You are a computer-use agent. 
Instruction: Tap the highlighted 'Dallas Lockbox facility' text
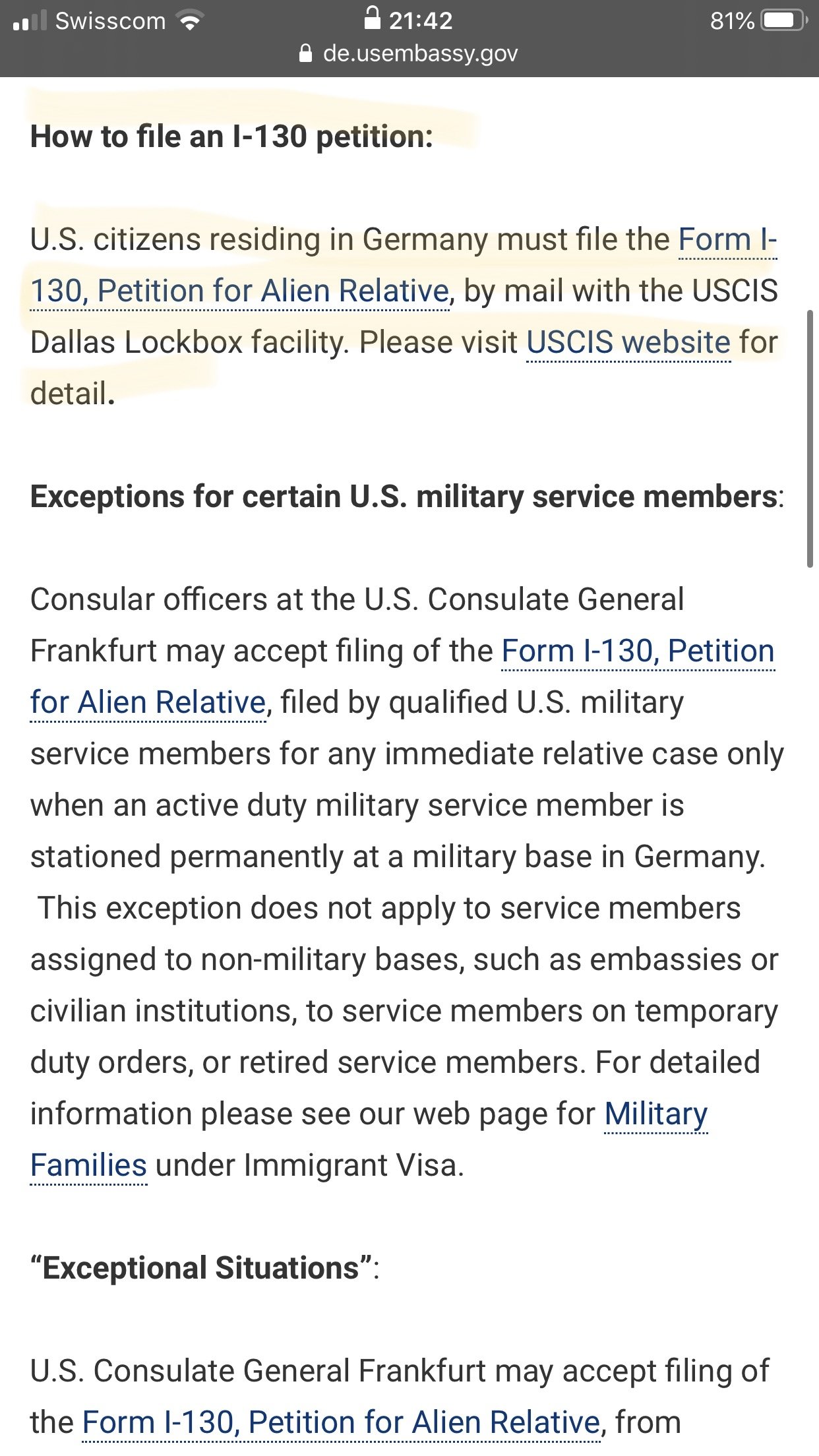[189, 343]
